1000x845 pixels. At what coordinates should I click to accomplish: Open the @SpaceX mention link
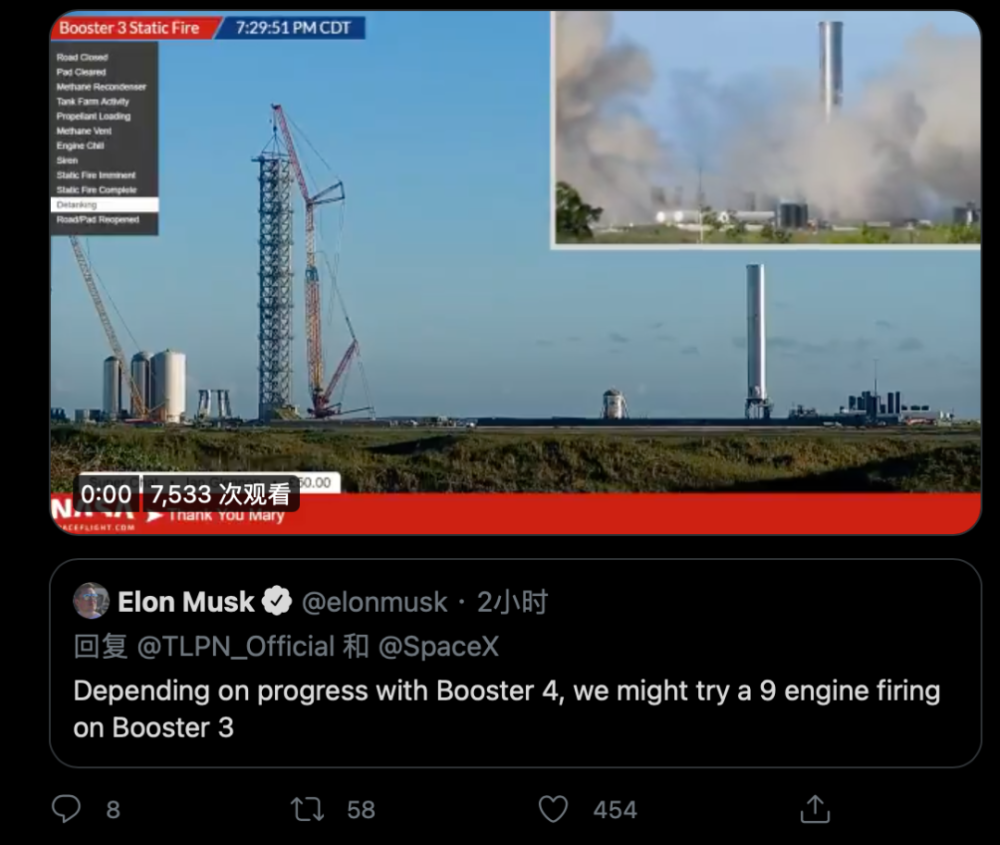pos(438,647)
